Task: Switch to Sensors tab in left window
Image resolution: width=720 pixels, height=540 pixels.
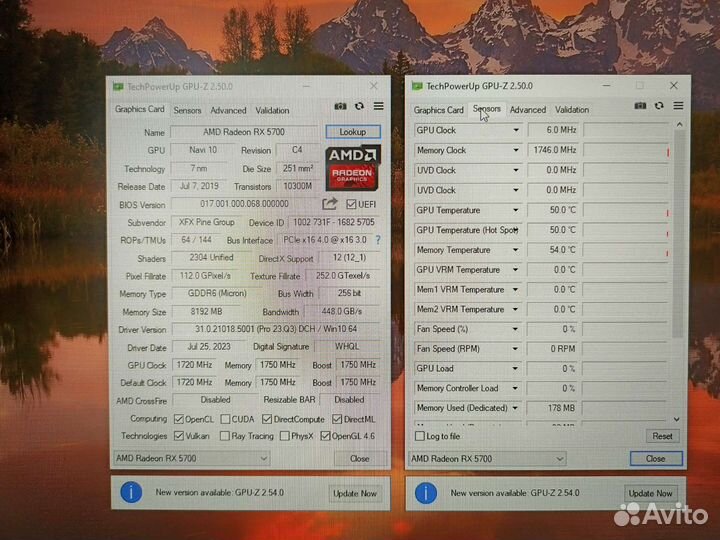Action: [x=187, y=111]
